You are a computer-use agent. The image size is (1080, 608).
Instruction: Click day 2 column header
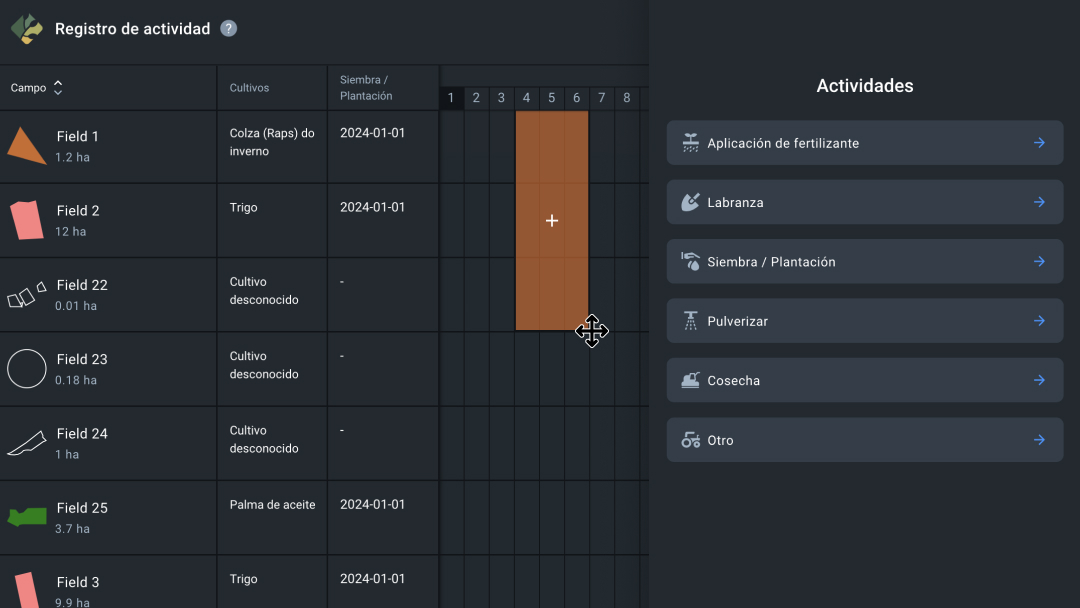click(x=476, y=98)
